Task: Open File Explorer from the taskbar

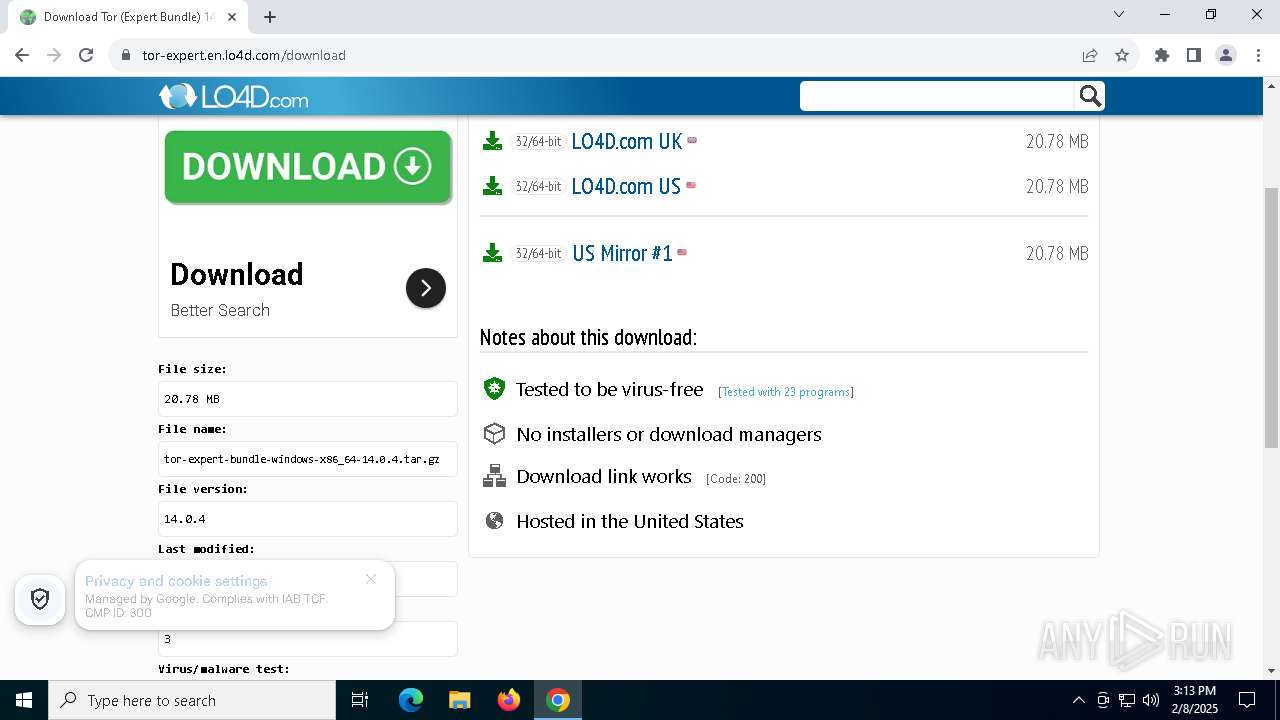Action: click(x=459, y=700)
